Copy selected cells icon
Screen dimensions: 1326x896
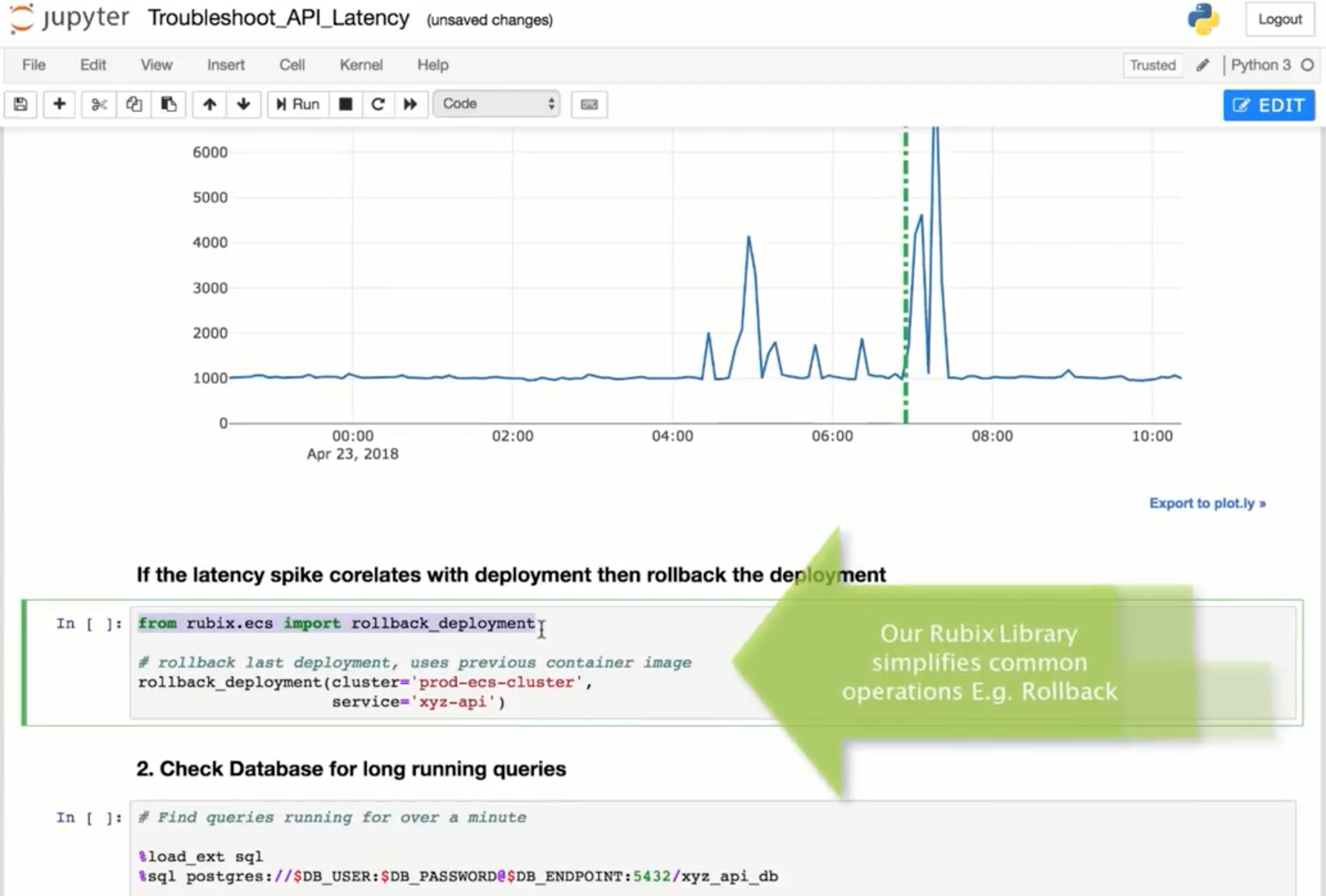point(133,104)
